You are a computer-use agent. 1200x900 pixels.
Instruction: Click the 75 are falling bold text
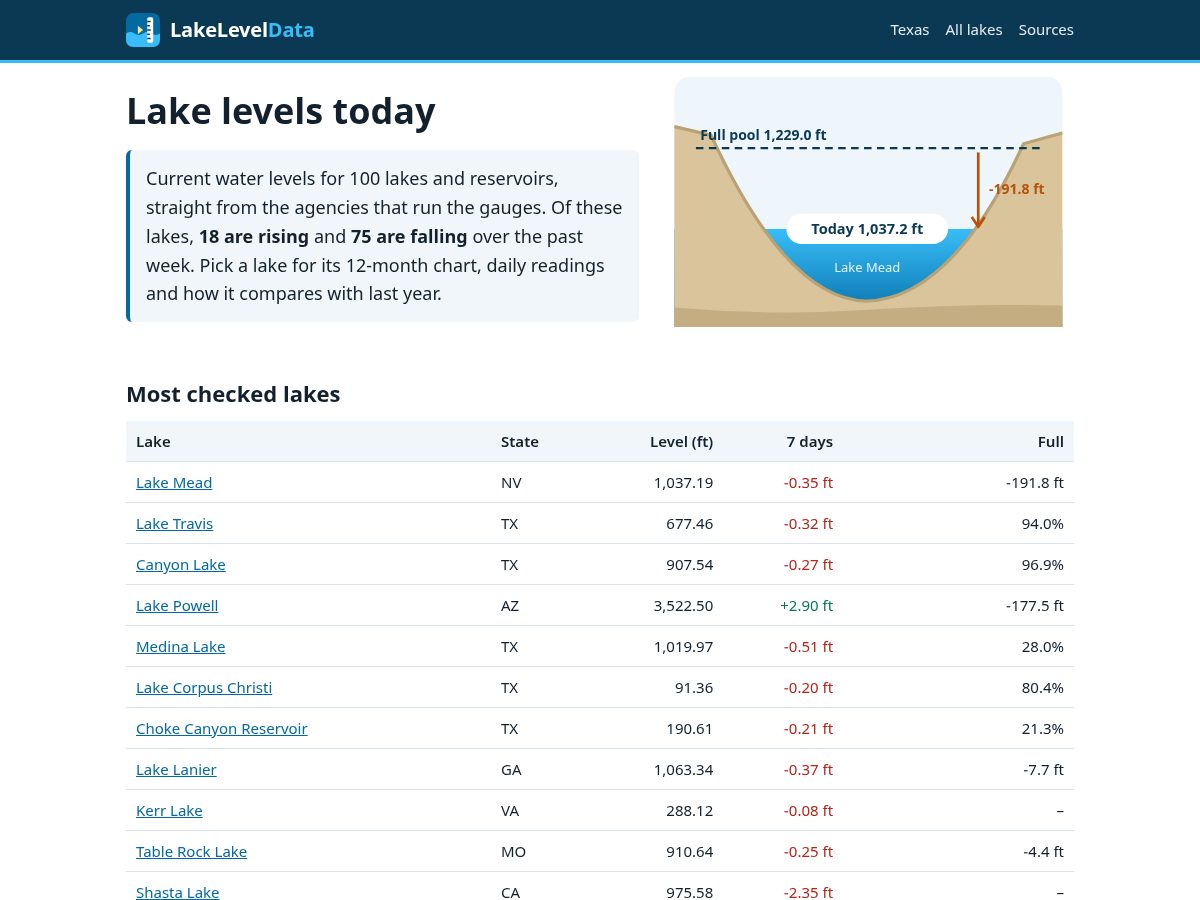(x=409, y=237)
